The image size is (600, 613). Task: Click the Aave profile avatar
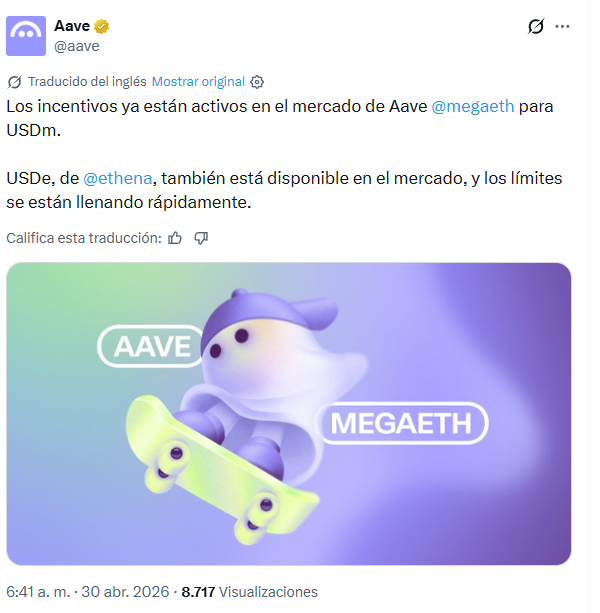click(x=26, y=36)
